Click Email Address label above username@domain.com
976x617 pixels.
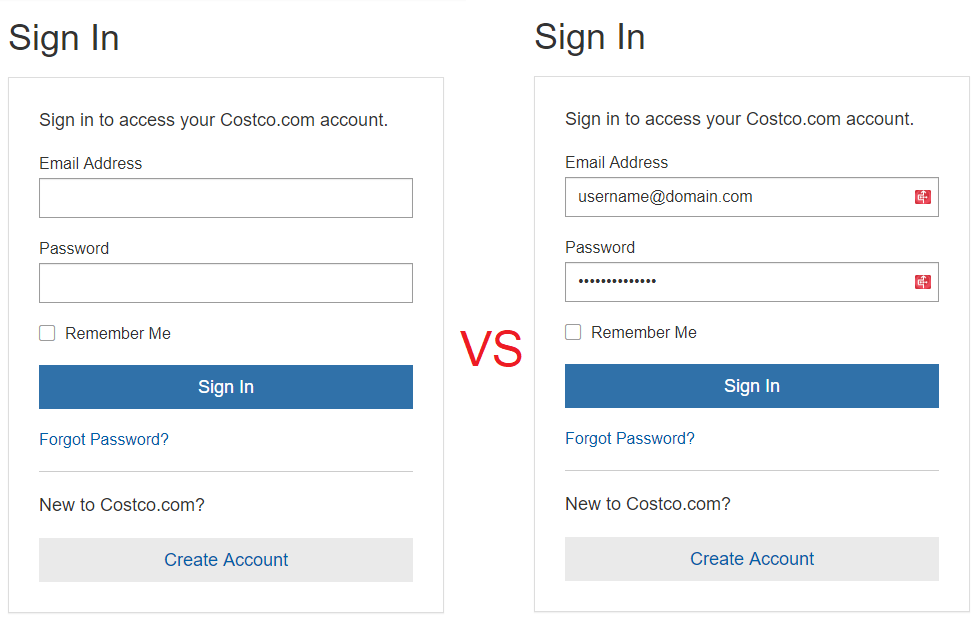click(x=617, y=162)
